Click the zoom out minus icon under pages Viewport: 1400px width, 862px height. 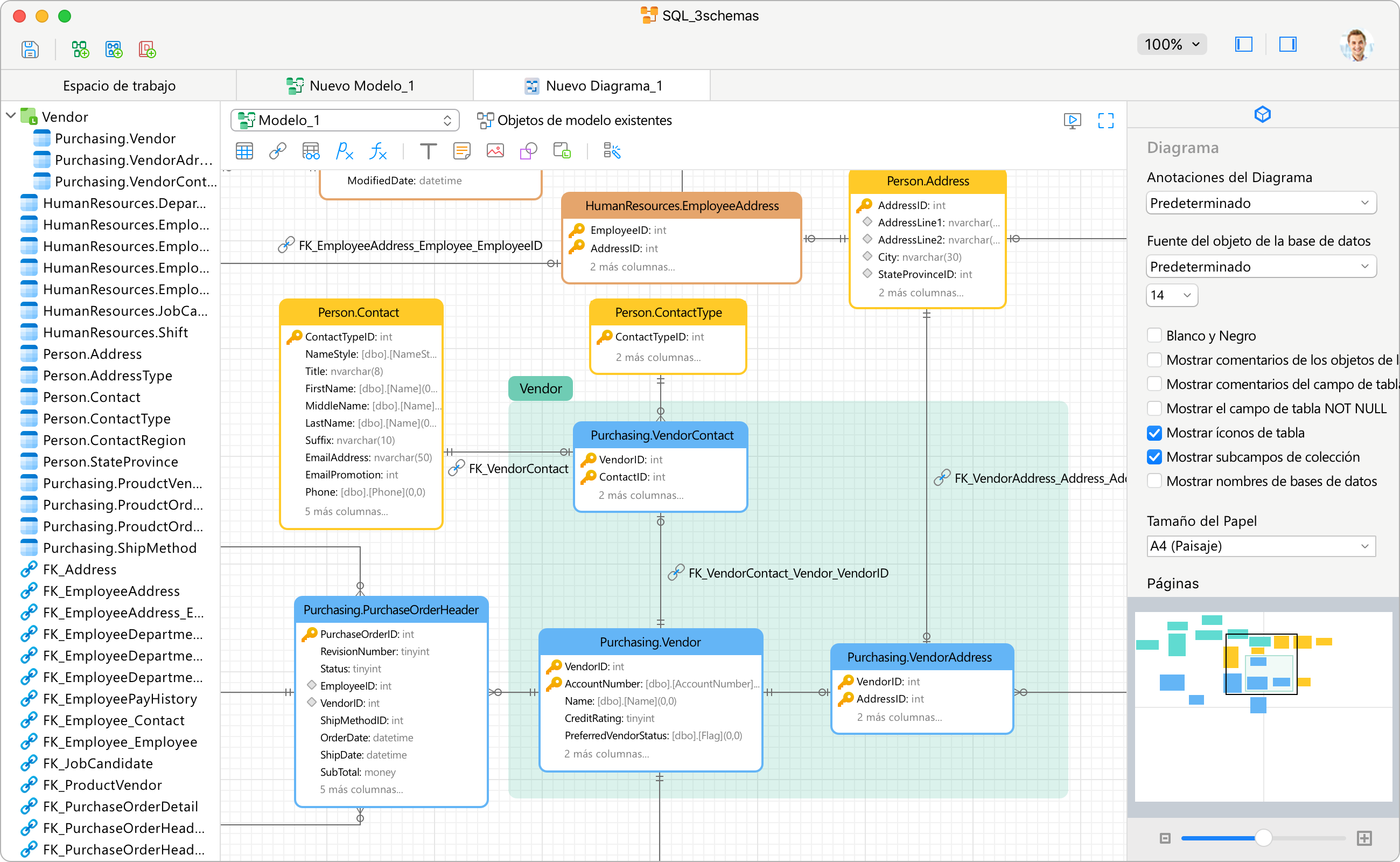coord(1165,838)
